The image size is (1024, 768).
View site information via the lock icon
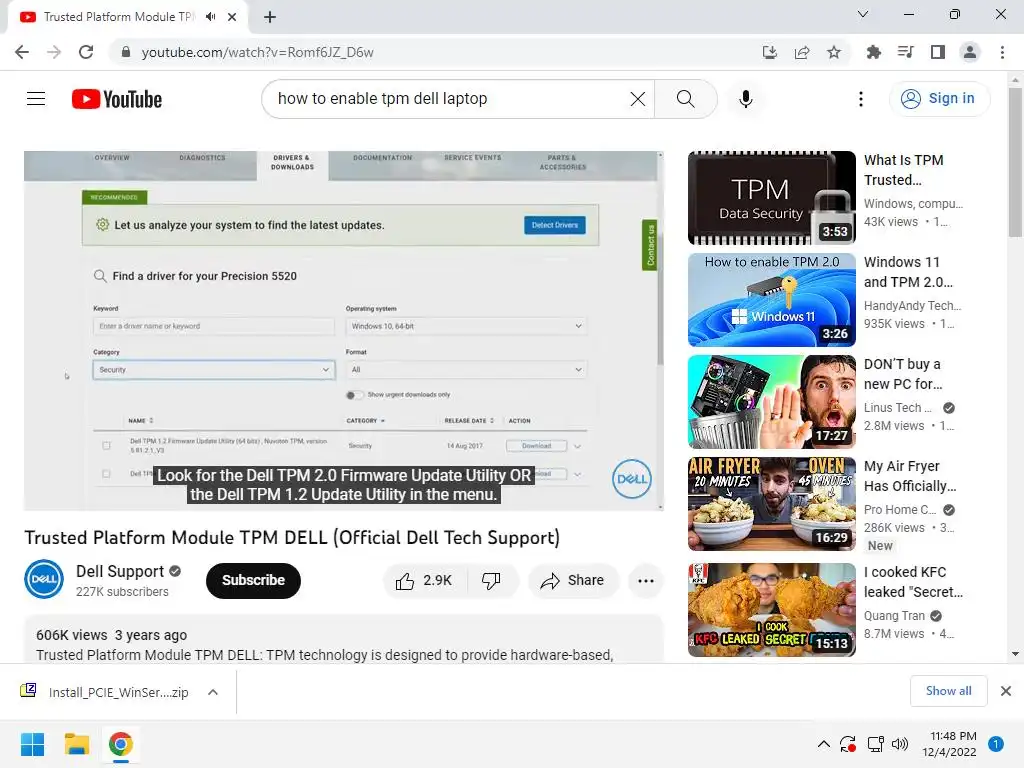click(126, 52)
